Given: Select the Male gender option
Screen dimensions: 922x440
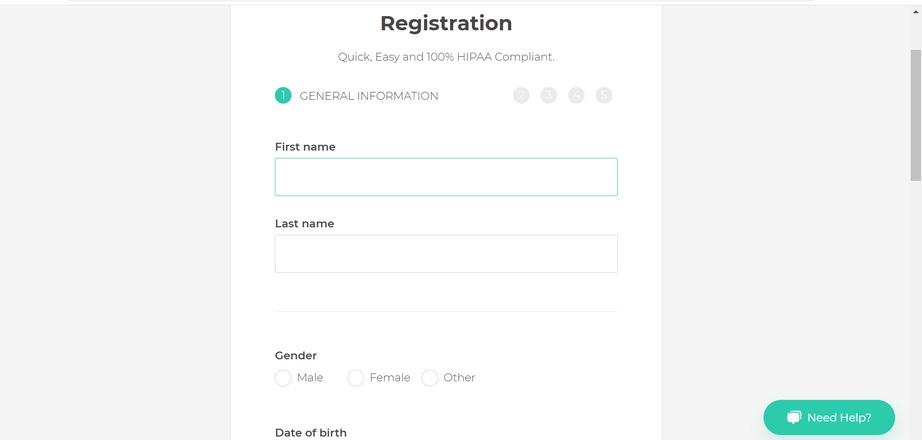Looking at the screenshot, I should (283, 378).
